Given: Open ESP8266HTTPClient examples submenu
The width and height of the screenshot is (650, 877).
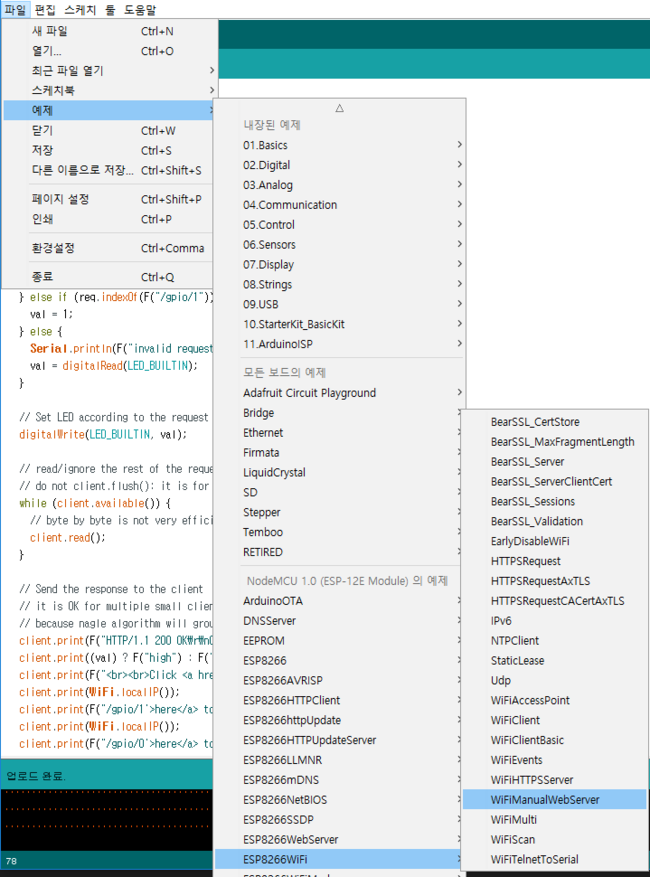Looking at the screenshot, I should click(340, 700).
